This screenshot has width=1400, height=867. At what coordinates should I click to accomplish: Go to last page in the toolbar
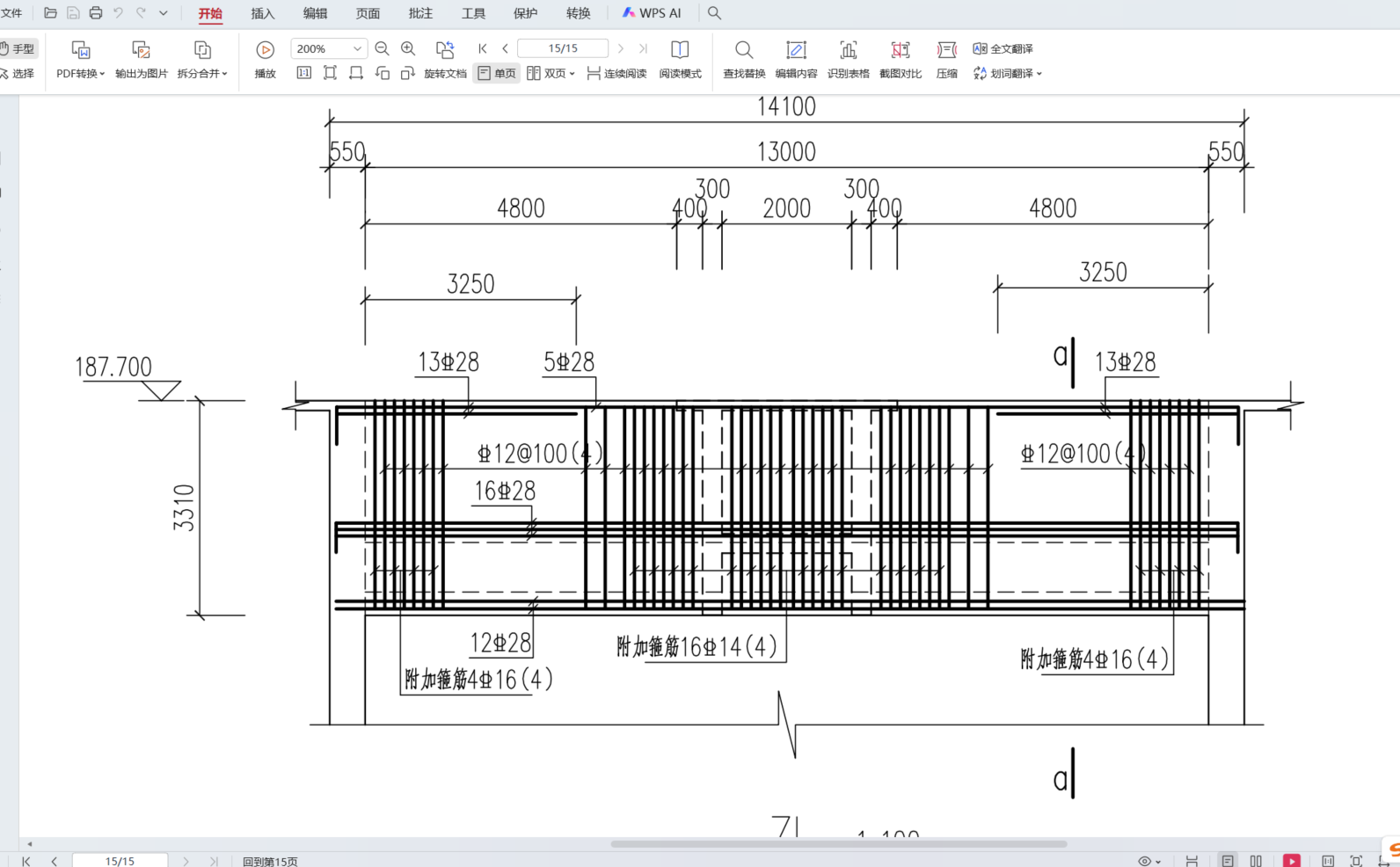pos(643,48)
